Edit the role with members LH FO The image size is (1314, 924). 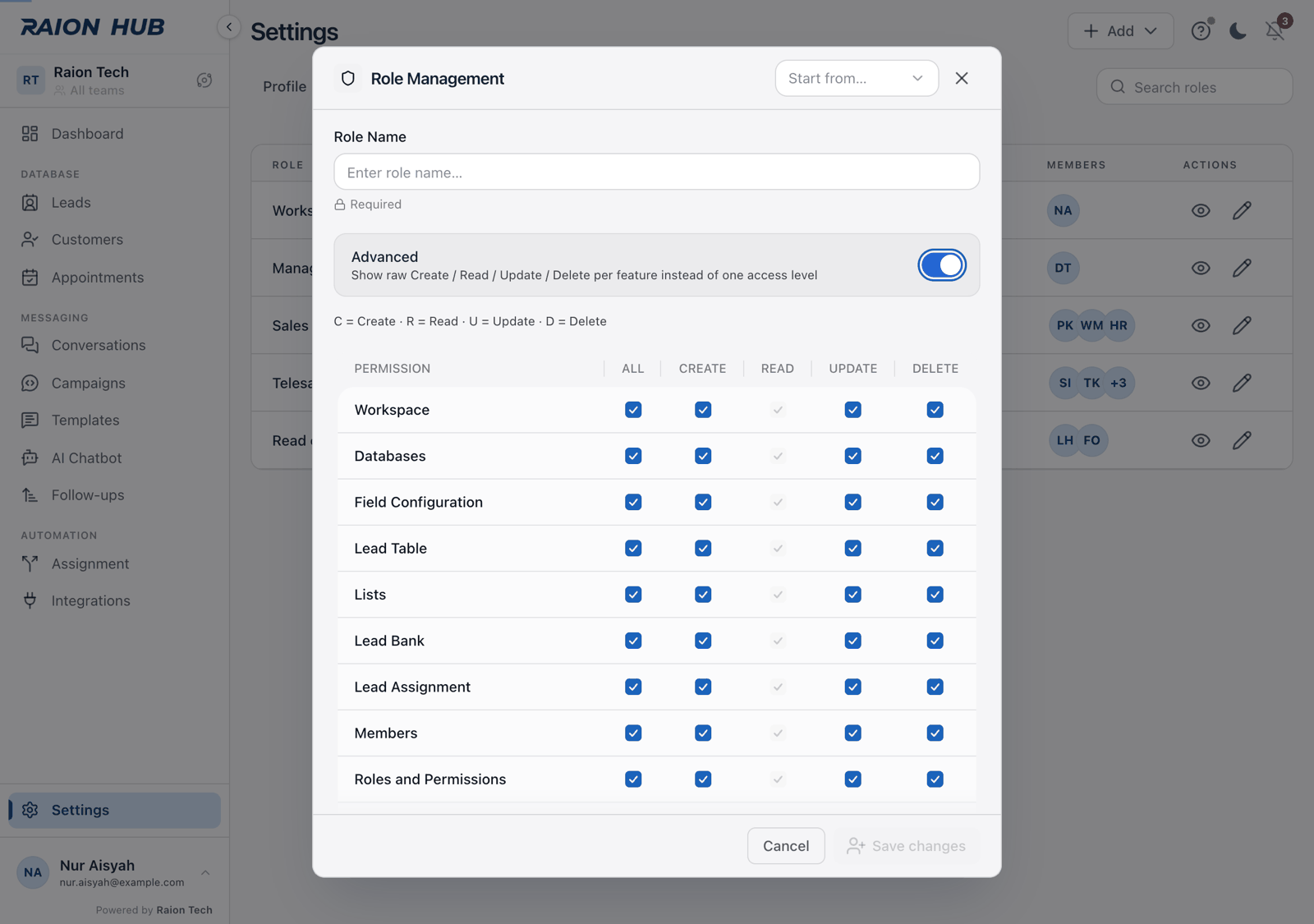pos(1242,440)
